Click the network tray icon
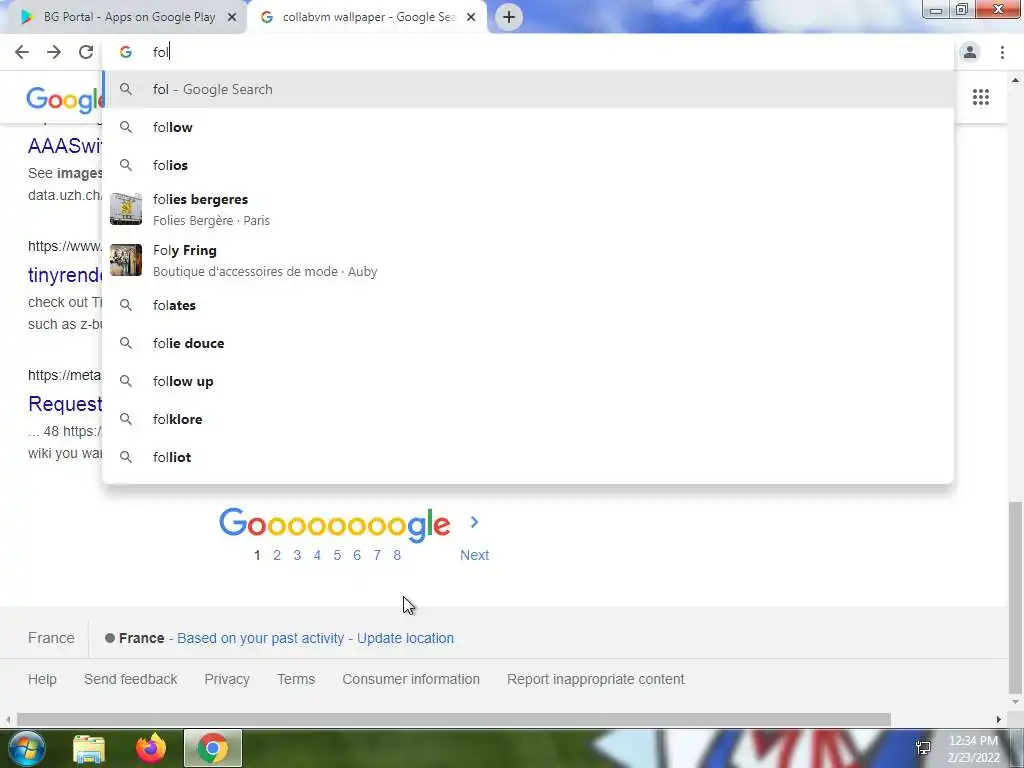 point(923,748)
